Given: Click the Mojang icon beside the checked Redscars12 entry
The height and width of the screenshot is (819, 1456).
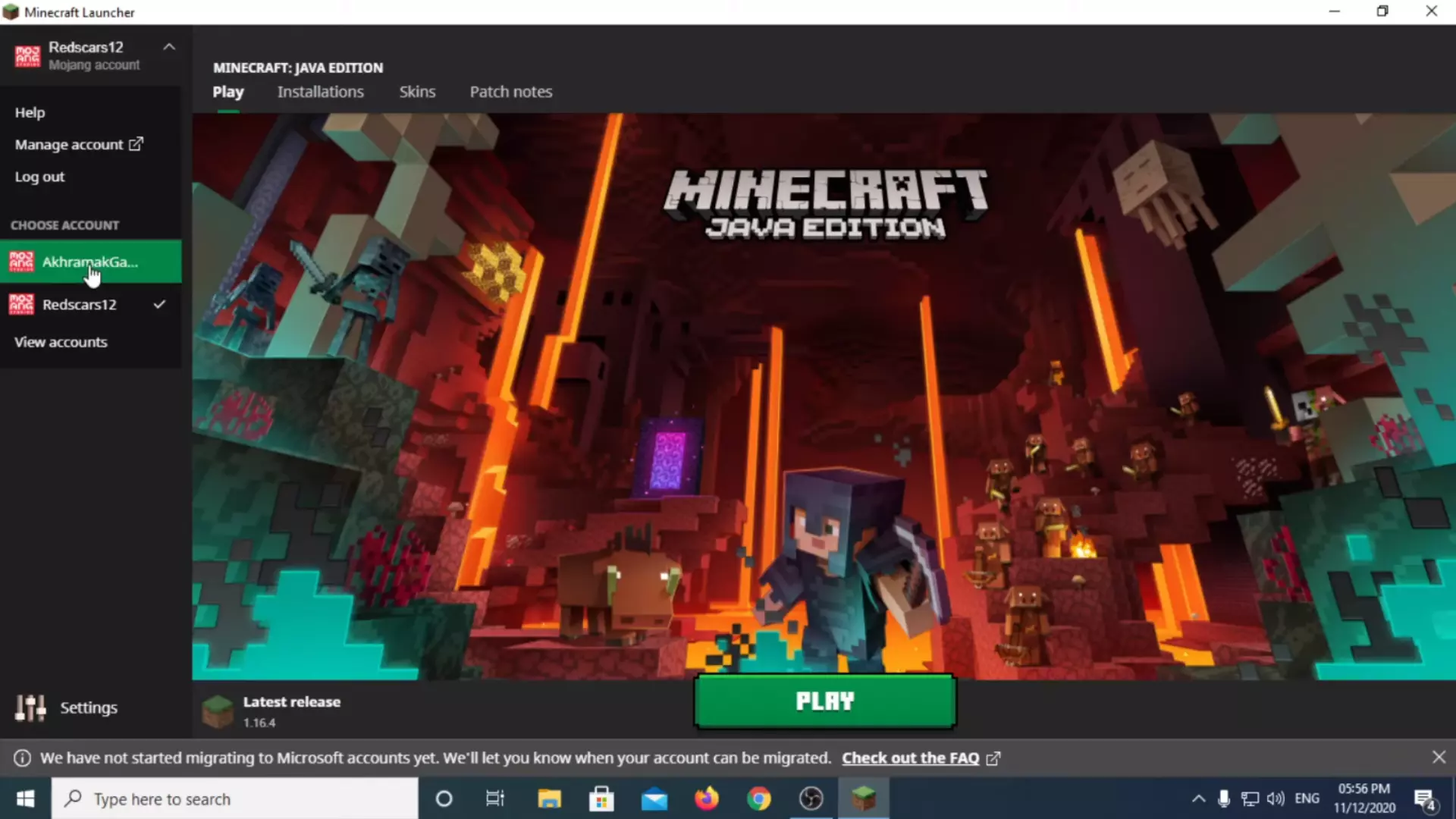Looking at the screenshot, I should pos(21,304).
